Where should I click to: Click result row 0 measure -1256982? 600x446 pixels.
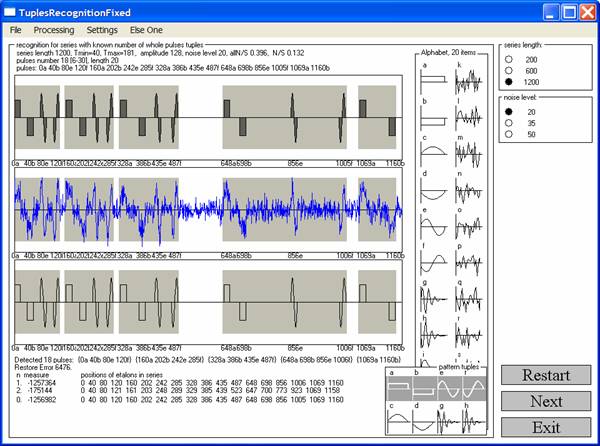pyautogui.click(x=41, y=399)
